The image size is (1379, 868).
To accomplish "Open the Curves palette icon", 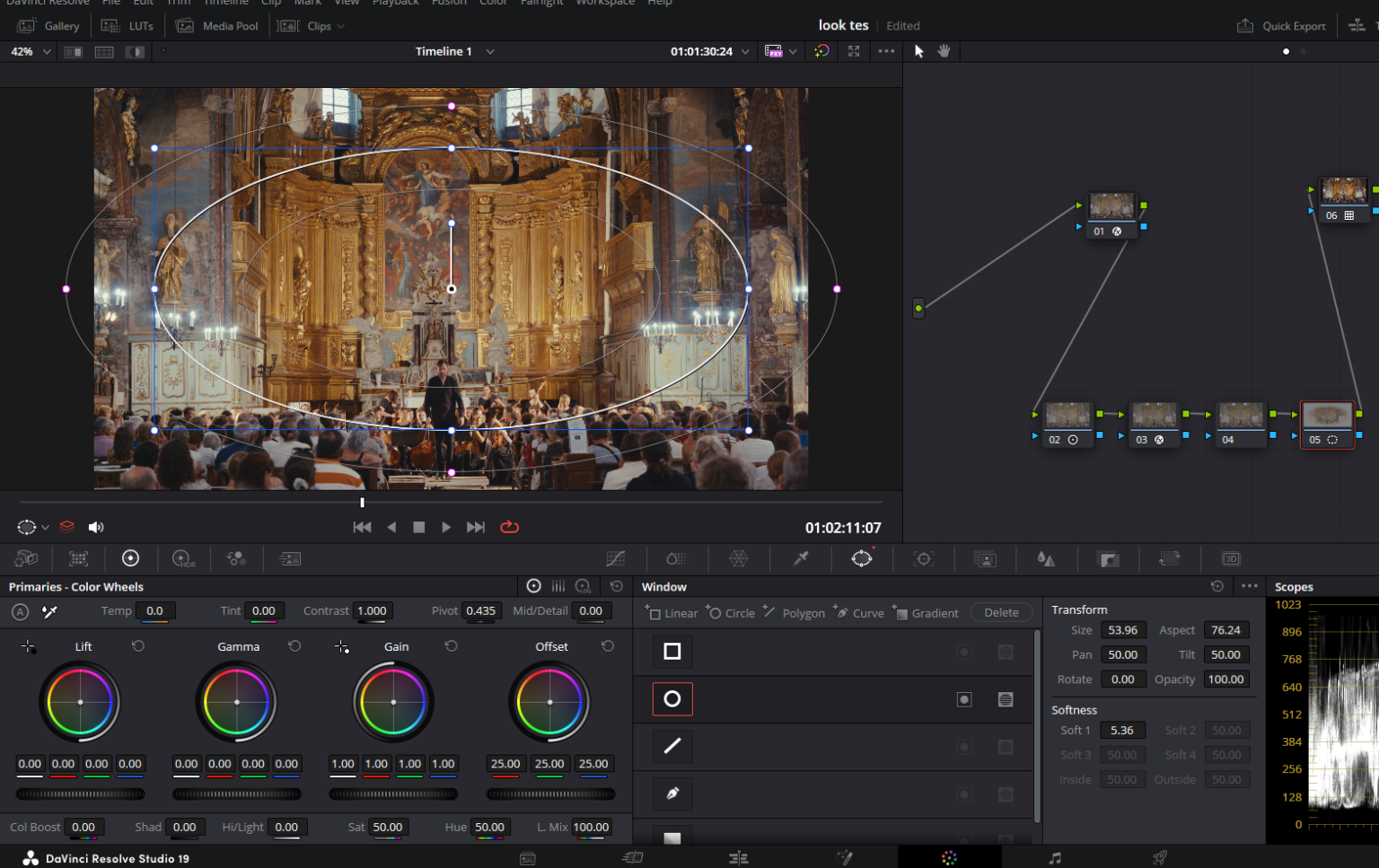I will [615, 558].
